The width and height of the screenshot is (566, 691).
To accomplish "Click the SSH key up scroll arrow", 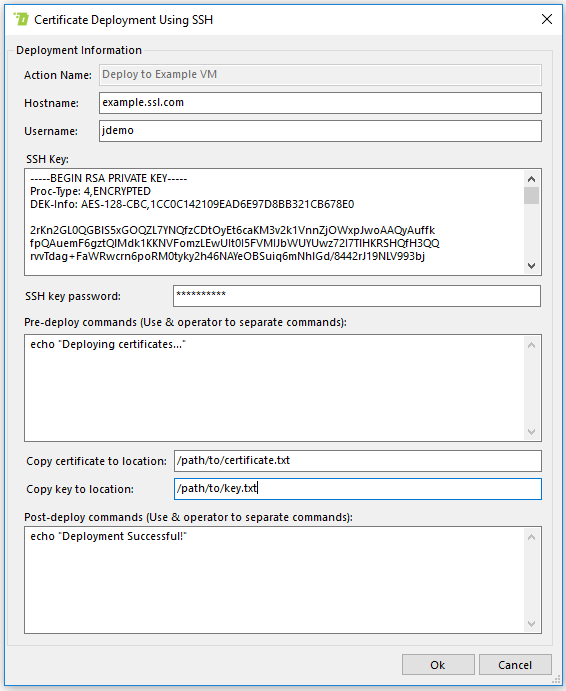I will click(532, 179).
